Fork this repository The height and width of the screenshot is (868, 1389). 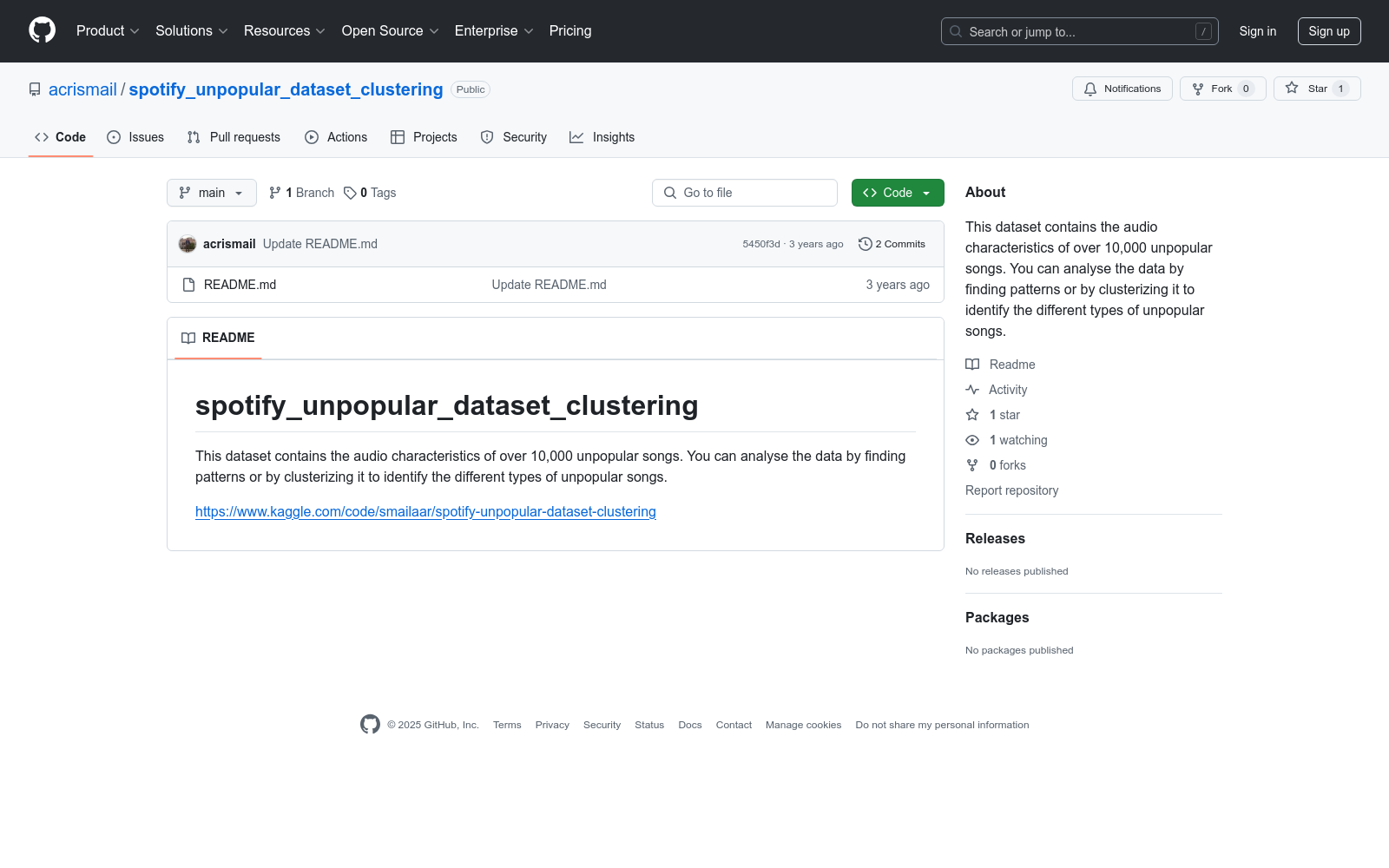click(1223, 89)
